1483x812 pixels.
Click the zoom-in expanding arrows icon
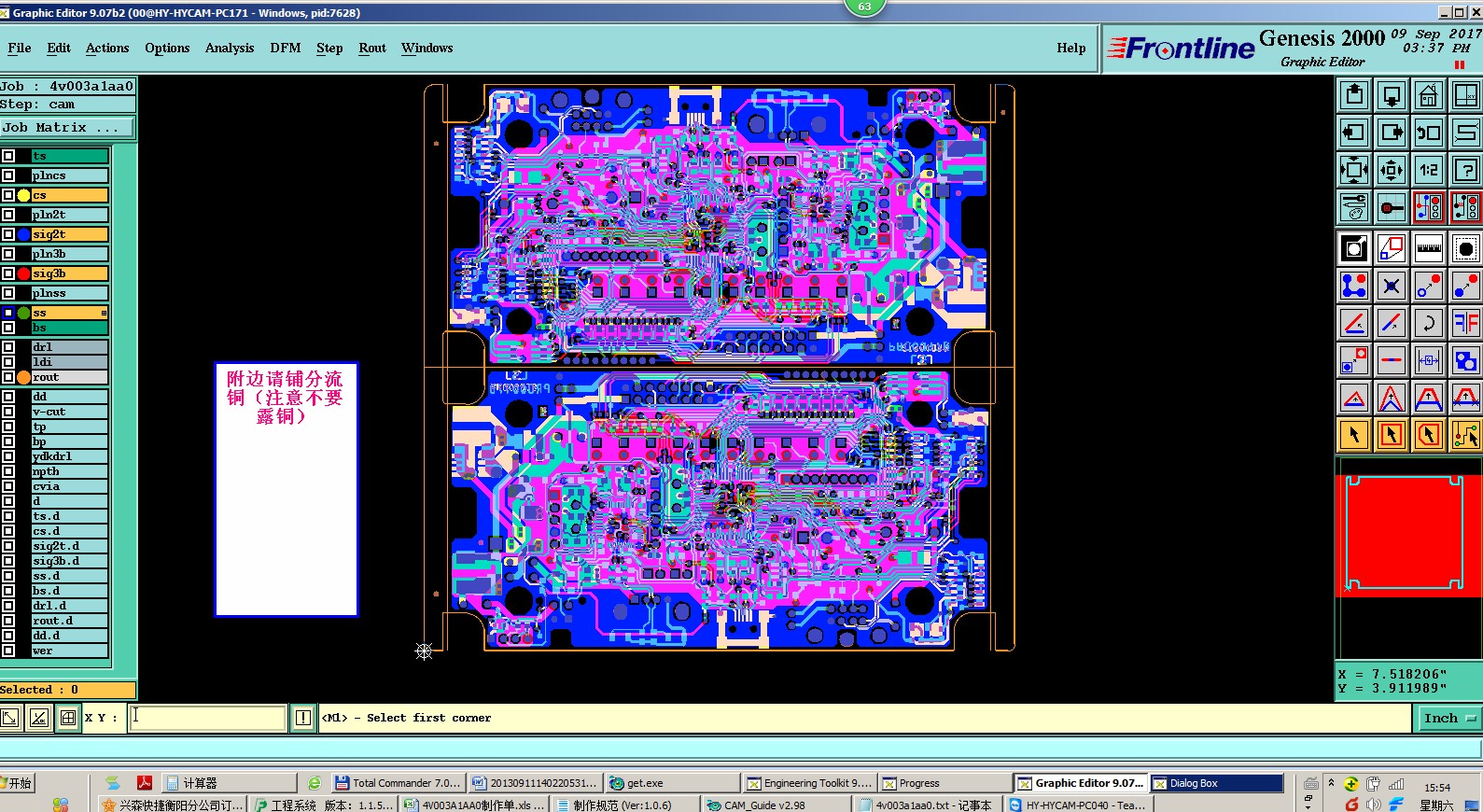1354,170
